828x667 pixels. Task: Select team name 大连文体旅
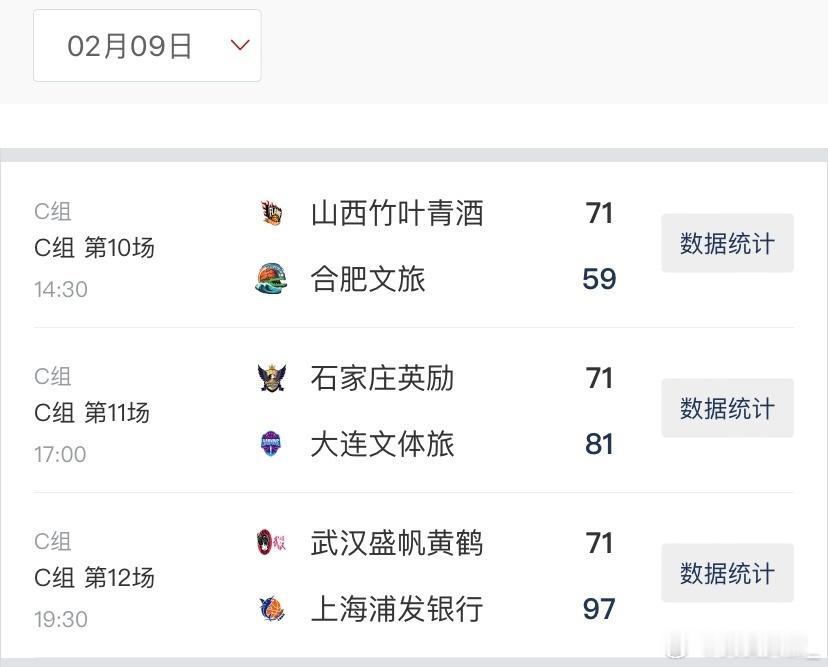tap(382, 444)
